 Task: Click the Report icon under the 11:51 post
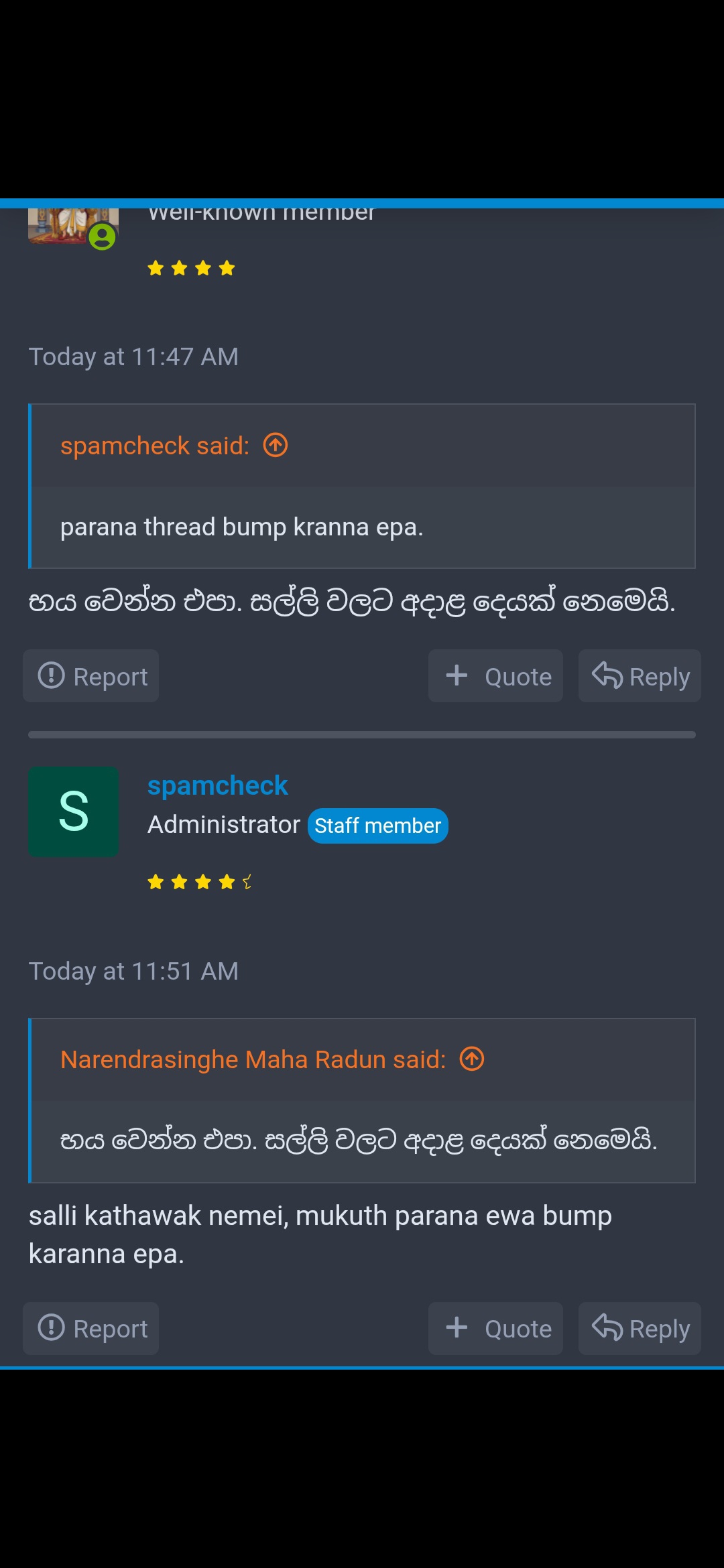click(x=51, y=1327)
